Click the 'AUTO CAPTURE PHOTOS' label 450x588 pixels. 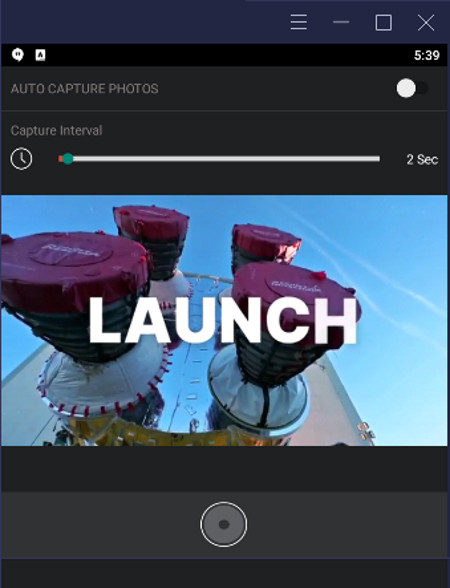84,89
